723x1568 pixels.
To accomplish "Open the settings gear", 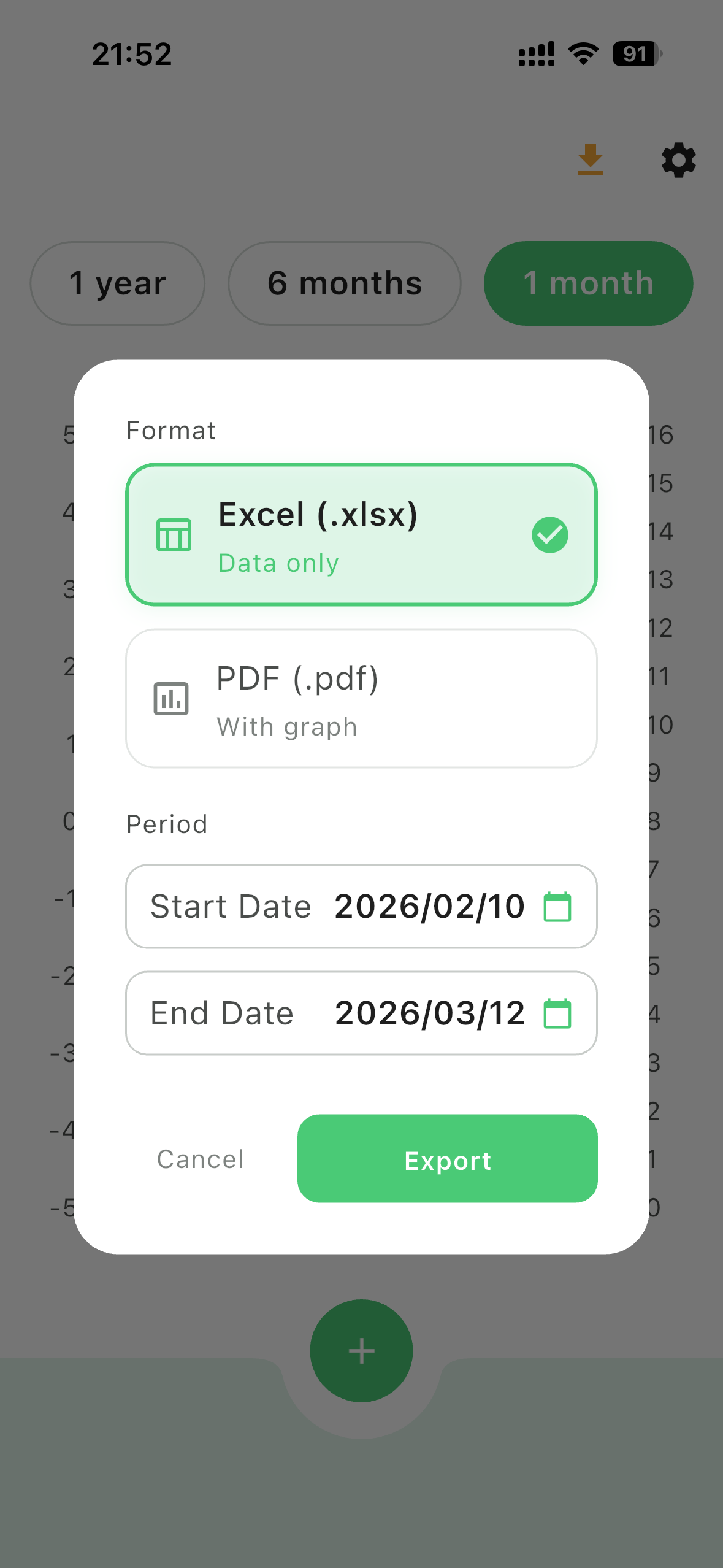I will pyautogui.click(x=677, y=160).
